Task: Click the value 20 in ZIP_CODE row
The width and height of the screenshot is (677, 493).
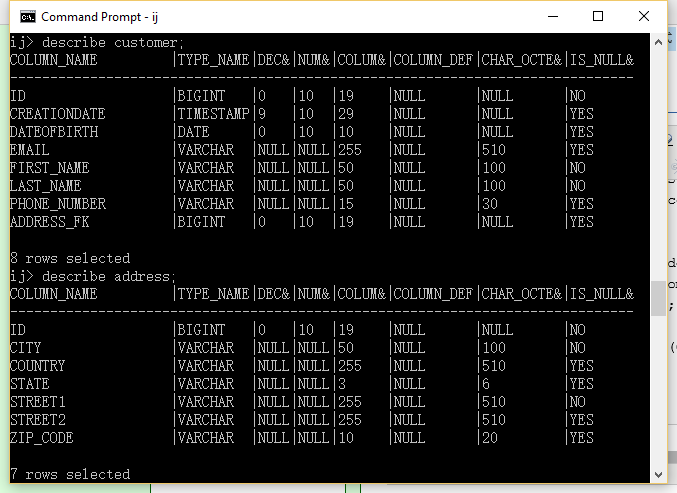Action: tap(490, 438)
